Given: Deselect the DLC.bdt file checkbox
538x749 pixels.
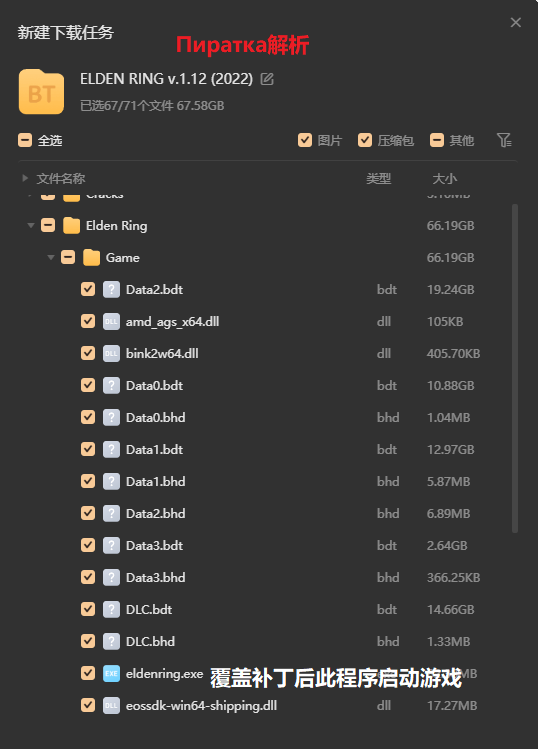Looking at the screenshot, I should [88, 609].
